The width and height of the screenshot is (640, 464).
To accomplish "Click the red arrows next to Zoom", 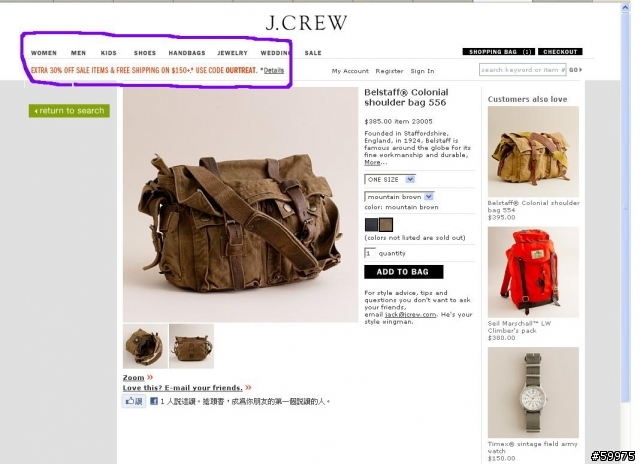I will coord(150,377).
